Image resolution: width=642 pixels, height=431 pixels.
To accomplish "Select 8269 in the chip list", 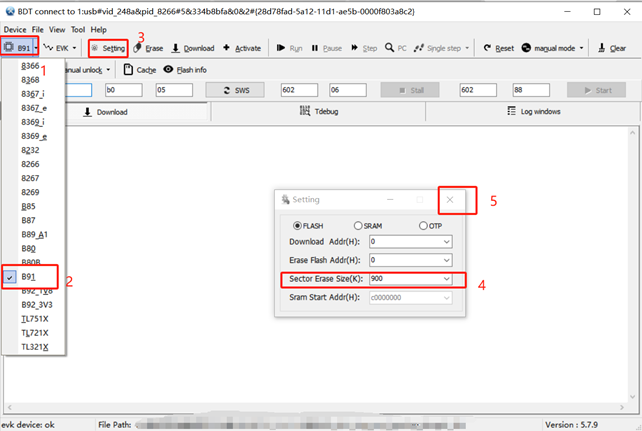I will (30, 191).
